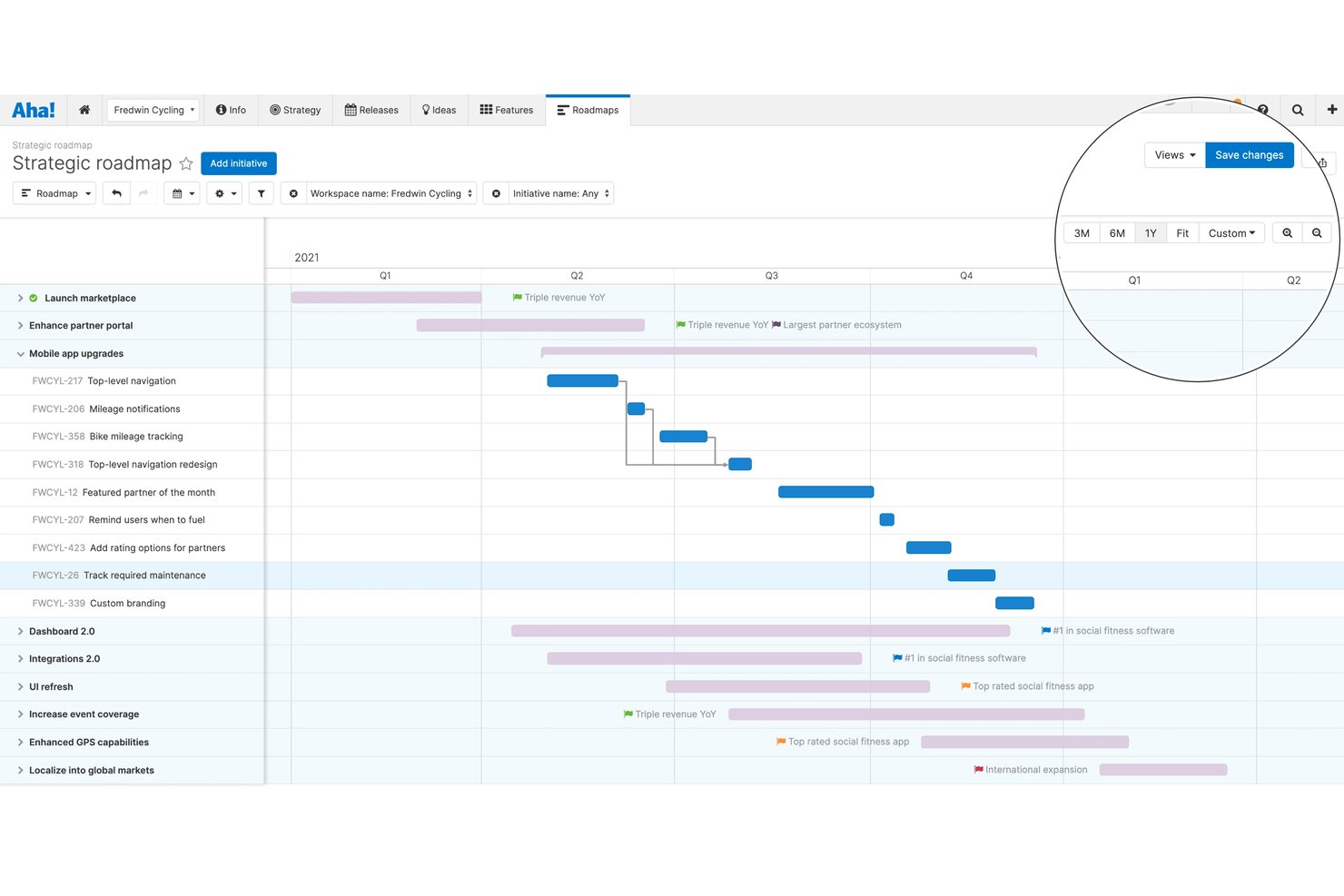Click the green status check on Launch marketplace
The image size is (1344, 896).
34,298
